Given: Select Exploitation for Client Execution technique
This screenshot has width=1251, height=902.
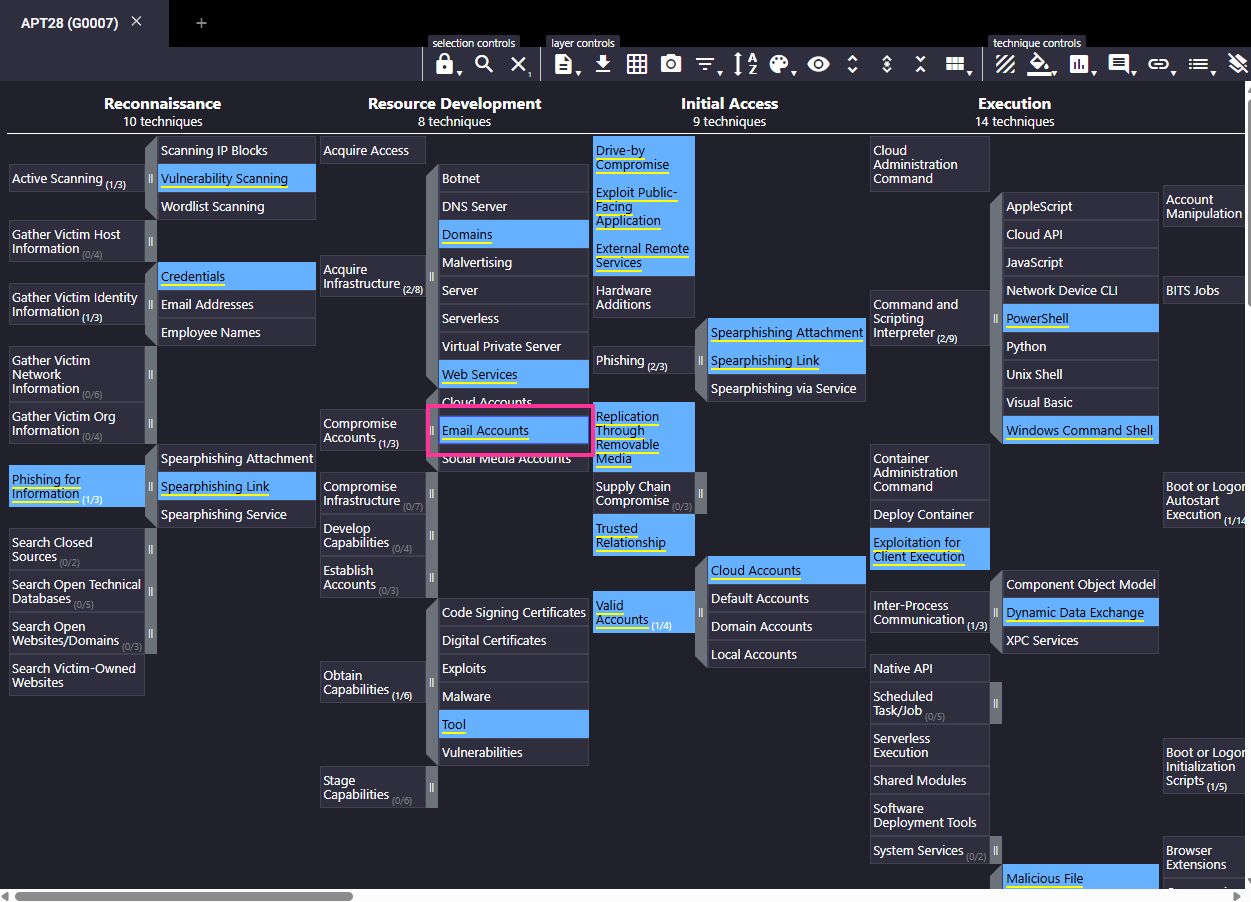Looking at the screenshot, I should click(x=930, y=550).
